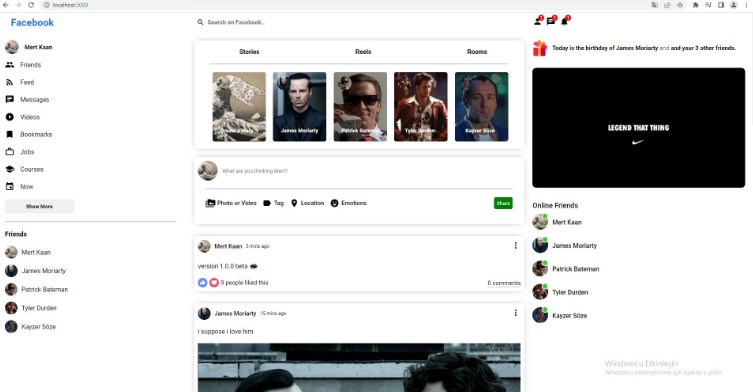Open the bell notifications icon
The height and width of the screenshot is (392, 753).
click(565, 21)
